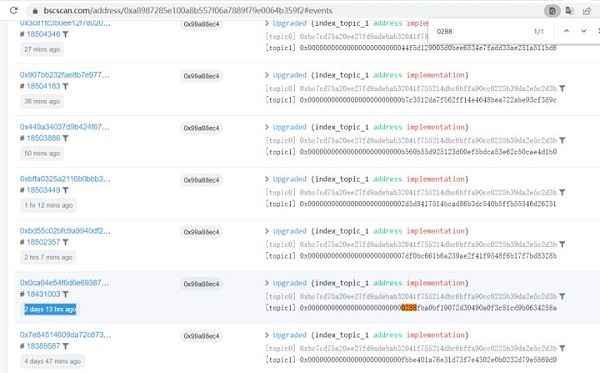Open the translate page icon in address bar

(x=569, y=11)
